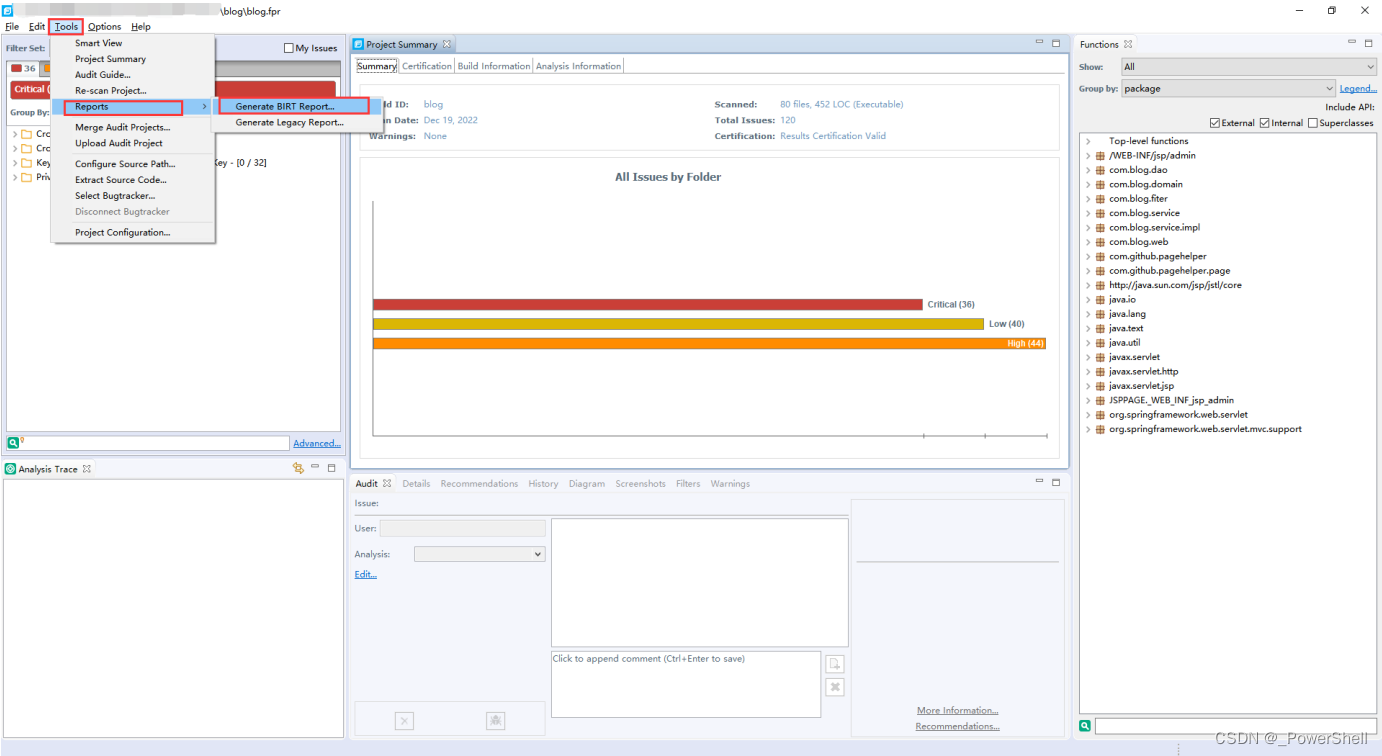Click the yellow Low (40) chart bar
The height and width of the screenshot is (756, 1382).
(678, 324)
